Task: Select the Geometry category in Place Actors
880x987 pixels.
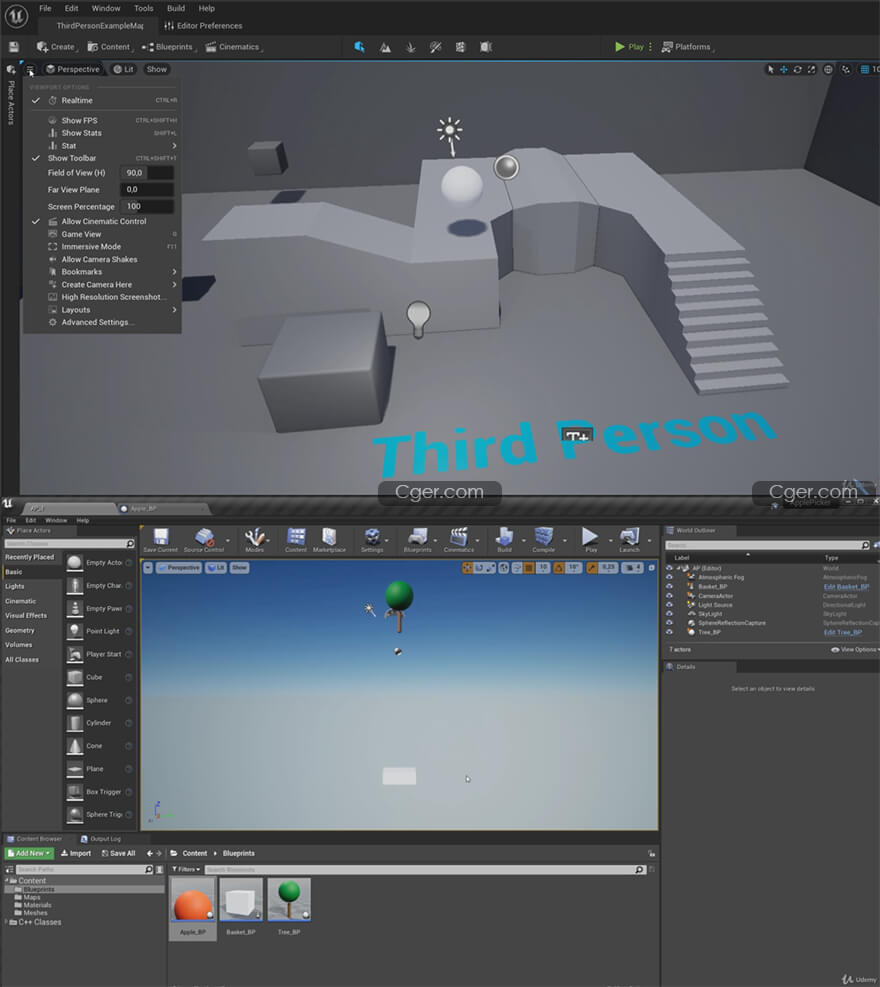Action: coord(20,631)
